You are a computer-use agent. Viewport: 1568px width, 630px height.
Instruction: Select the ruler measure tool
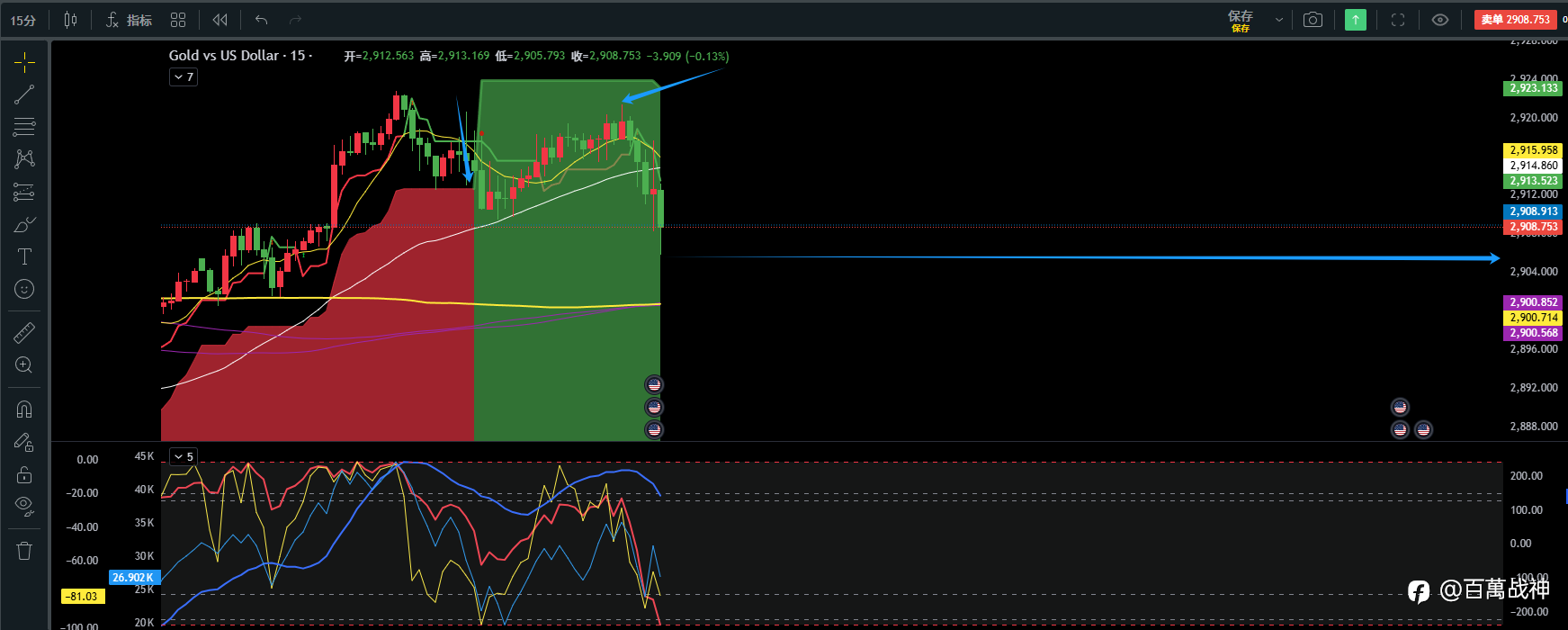[24, 333]
